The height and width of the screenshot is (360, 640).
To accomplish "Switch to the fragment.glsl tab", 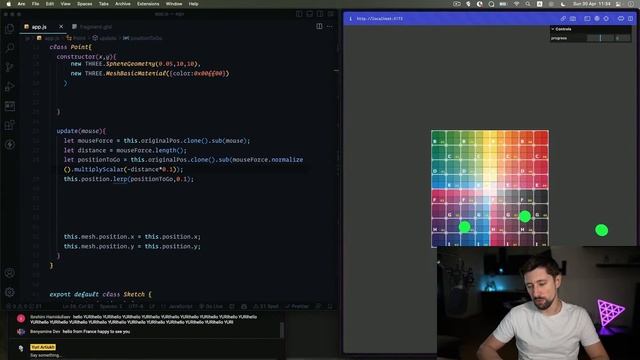I will (92, 27).
